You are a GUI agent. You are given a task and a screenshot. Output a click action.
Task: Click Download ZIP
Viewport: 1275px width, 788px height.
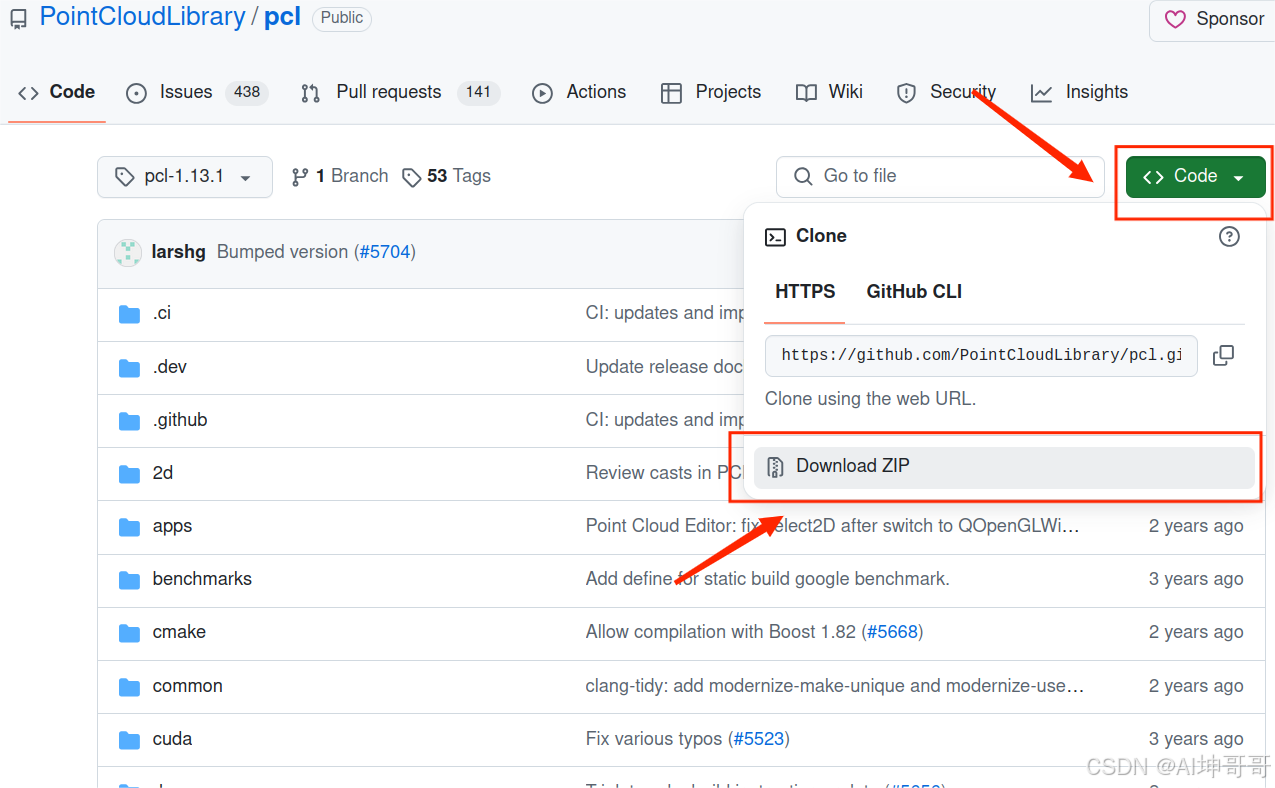coord(1004,467)
